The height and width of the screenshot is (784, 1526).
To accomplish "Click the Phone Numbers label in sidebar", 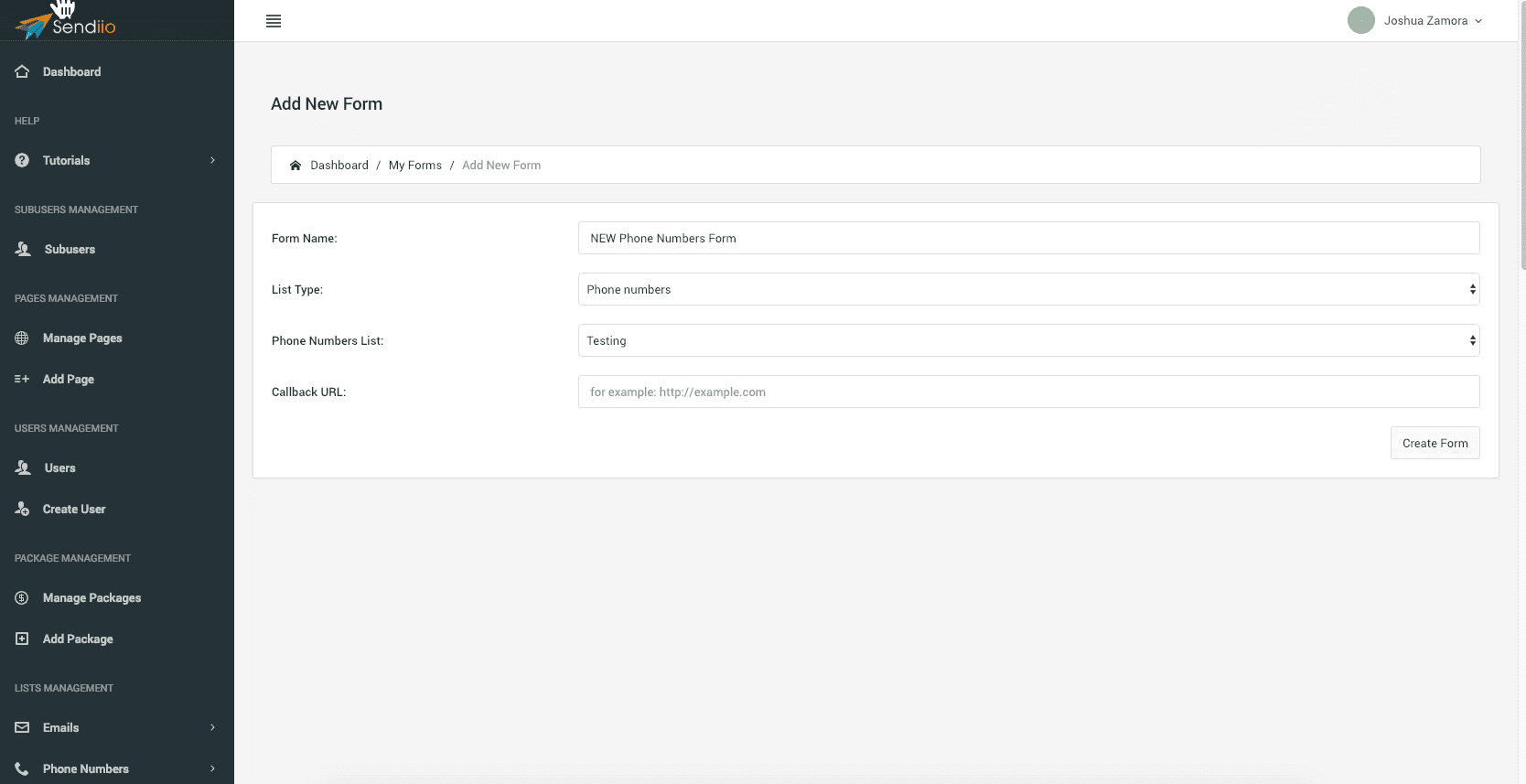I will [x=86, y=768].
